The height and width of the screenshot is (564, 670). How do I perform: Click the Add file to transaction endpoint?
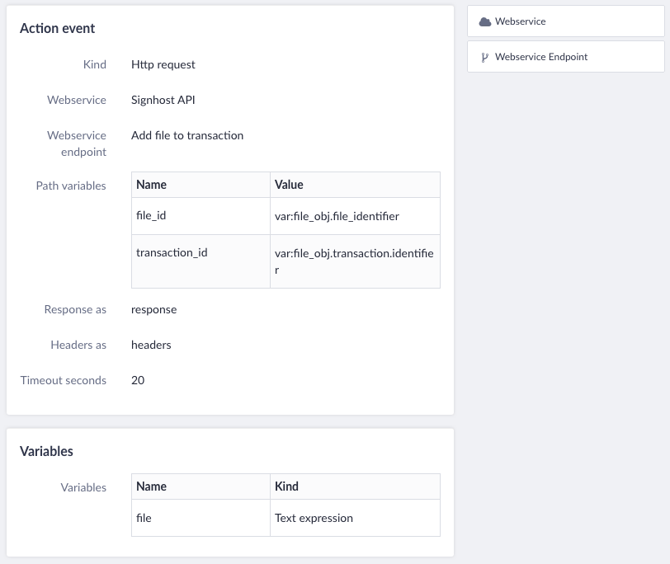pos(187,135)
